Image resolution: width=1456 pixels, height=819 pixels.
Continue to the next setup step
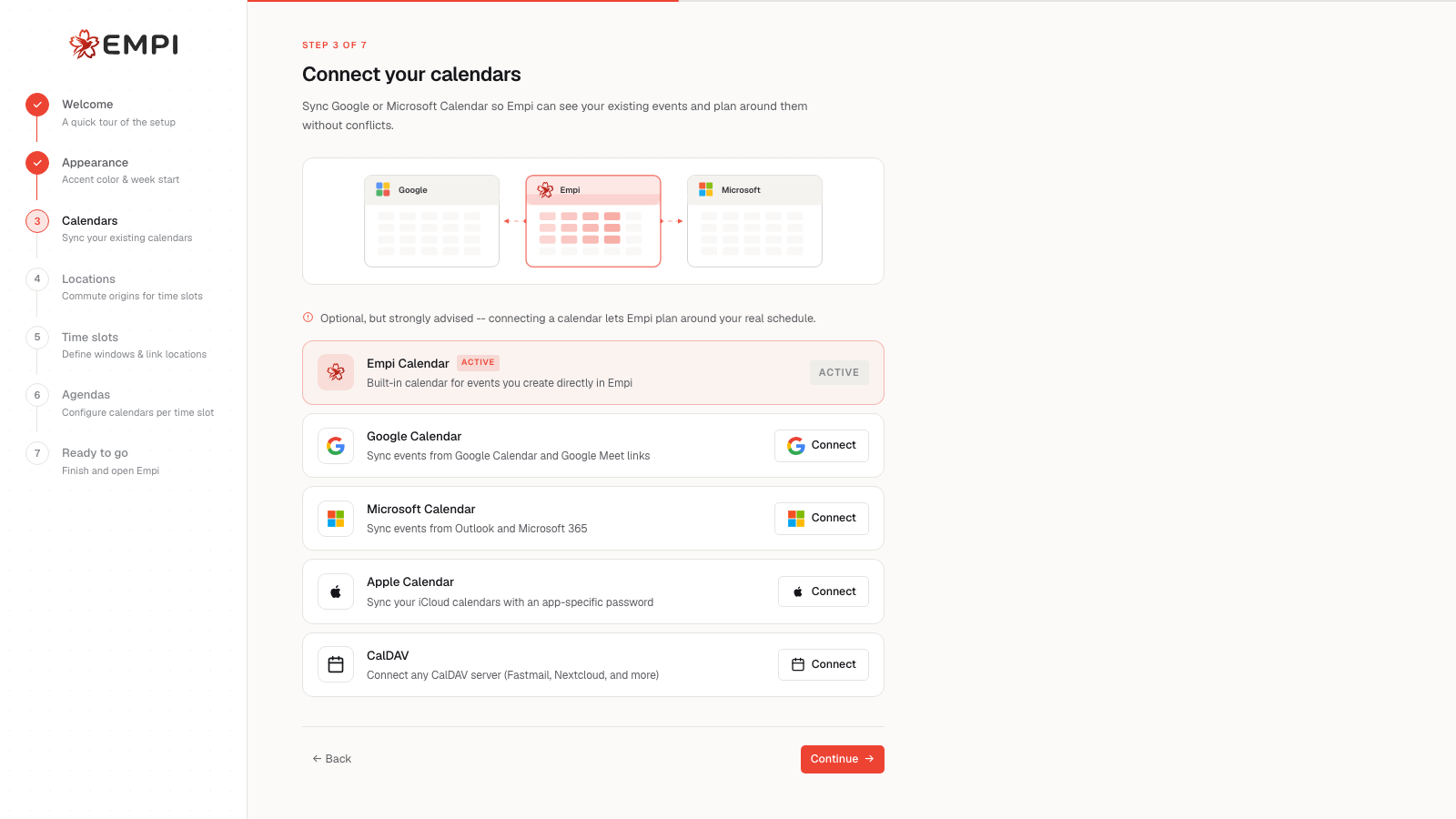[843, 759]
